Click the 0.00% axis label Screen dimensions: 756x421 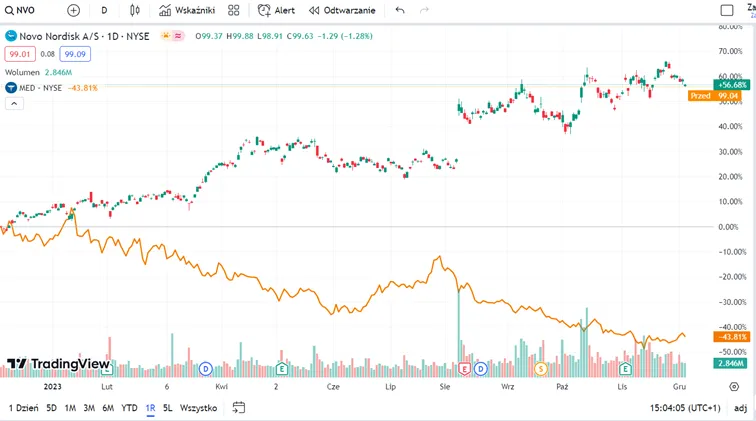click(728, 227)
